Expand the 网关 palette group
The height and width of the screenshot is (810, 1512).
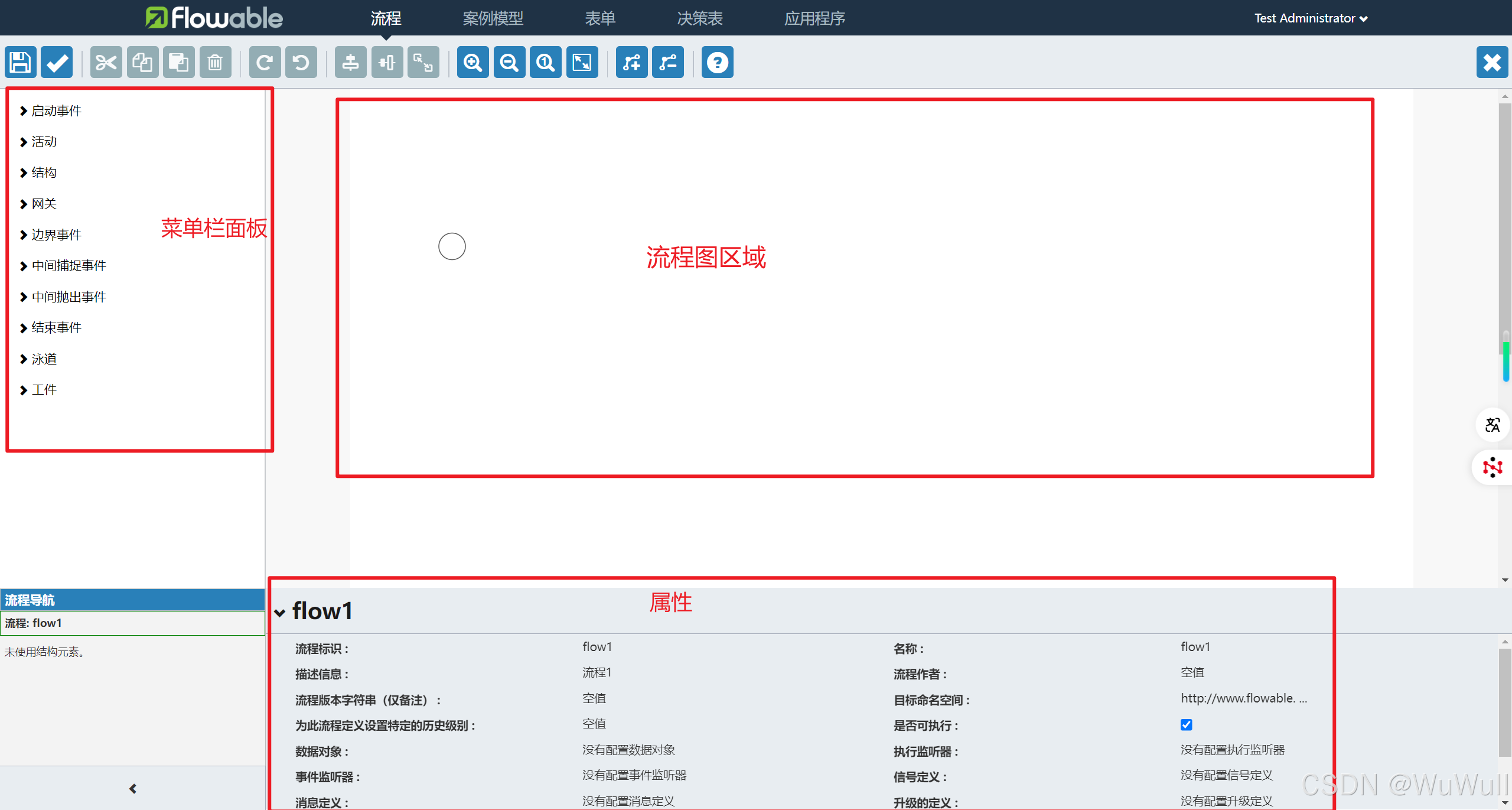43,204
